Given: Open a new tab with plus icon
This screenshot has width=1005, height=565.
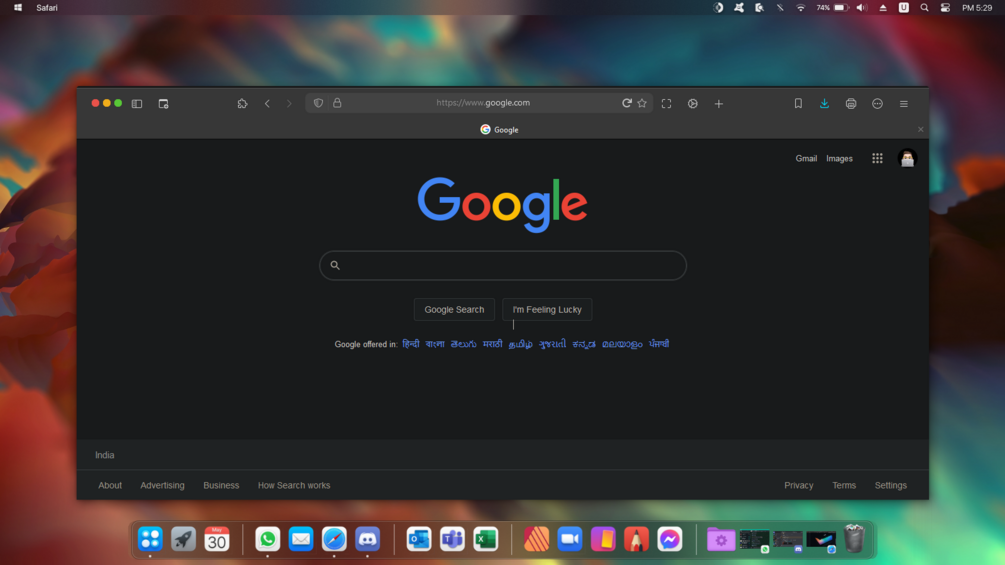Looking at the screenshot, I should [x=718, y=103].
